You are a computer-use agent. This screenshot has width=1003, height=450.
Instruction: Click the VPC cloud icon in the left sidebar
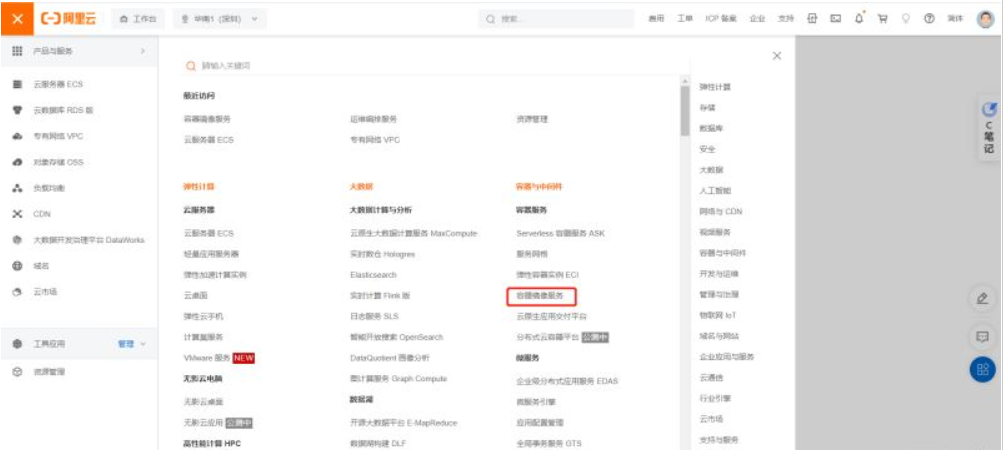pyautogui.click(x=18, y=136)
